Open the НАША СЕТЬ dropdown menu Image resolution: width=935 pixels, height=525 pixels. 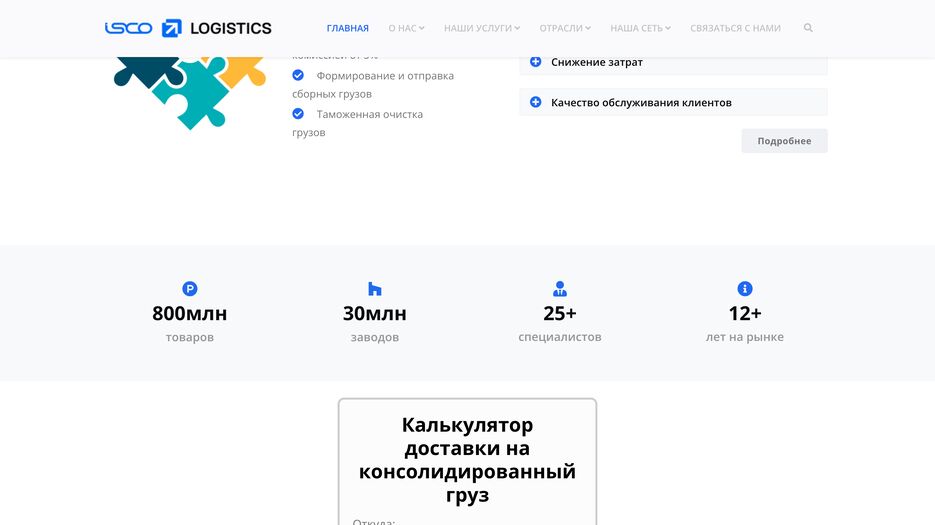[640, 28]
